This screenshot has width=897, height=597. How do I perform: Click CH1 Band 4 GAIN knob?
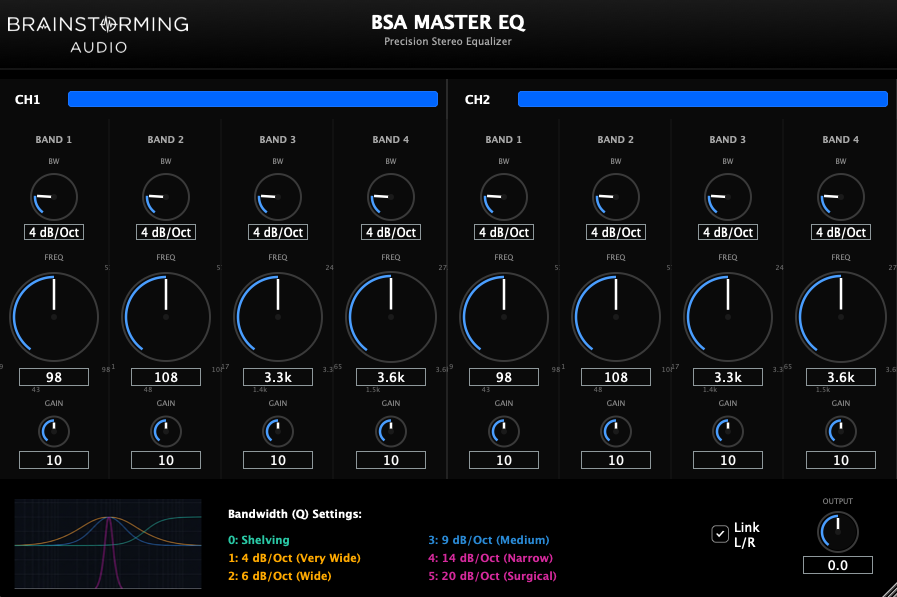(391, 432)
